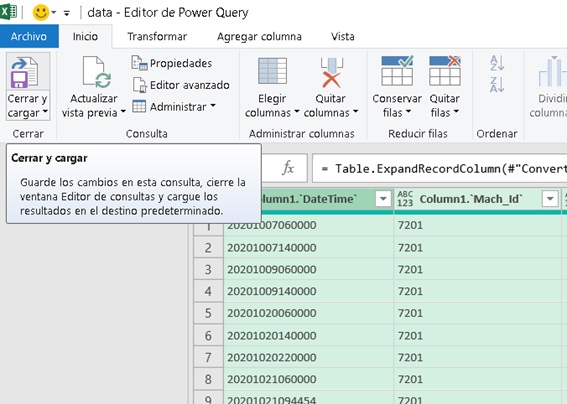Open the Editor avanzado
This screenshot has width=567, height=404.
(180, 85)
